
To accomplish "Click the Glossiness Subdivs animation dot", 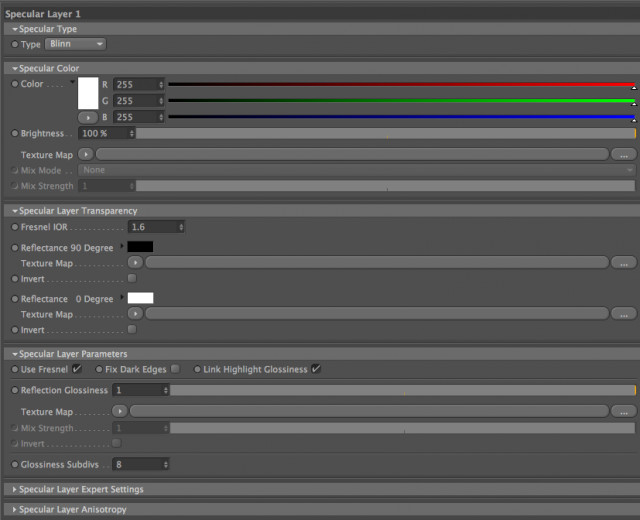I will tap(15, 464).
